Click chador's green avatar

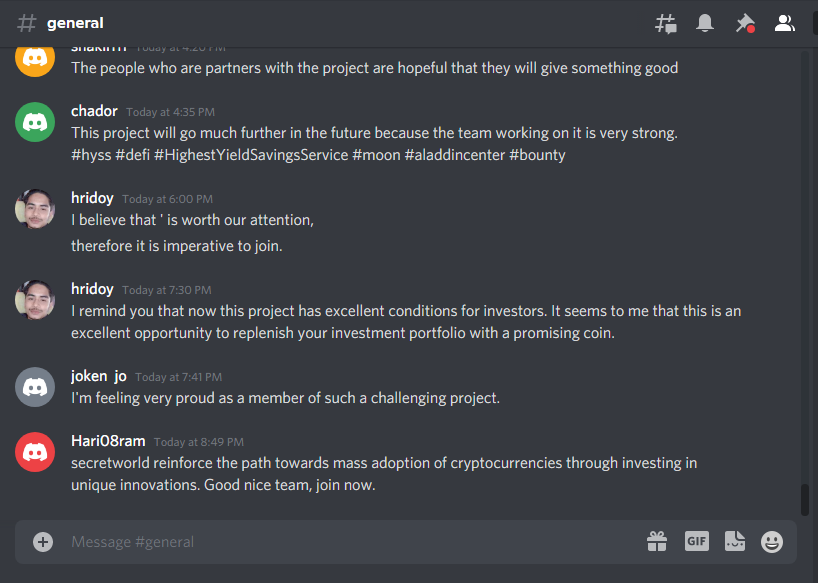(35, 122)
